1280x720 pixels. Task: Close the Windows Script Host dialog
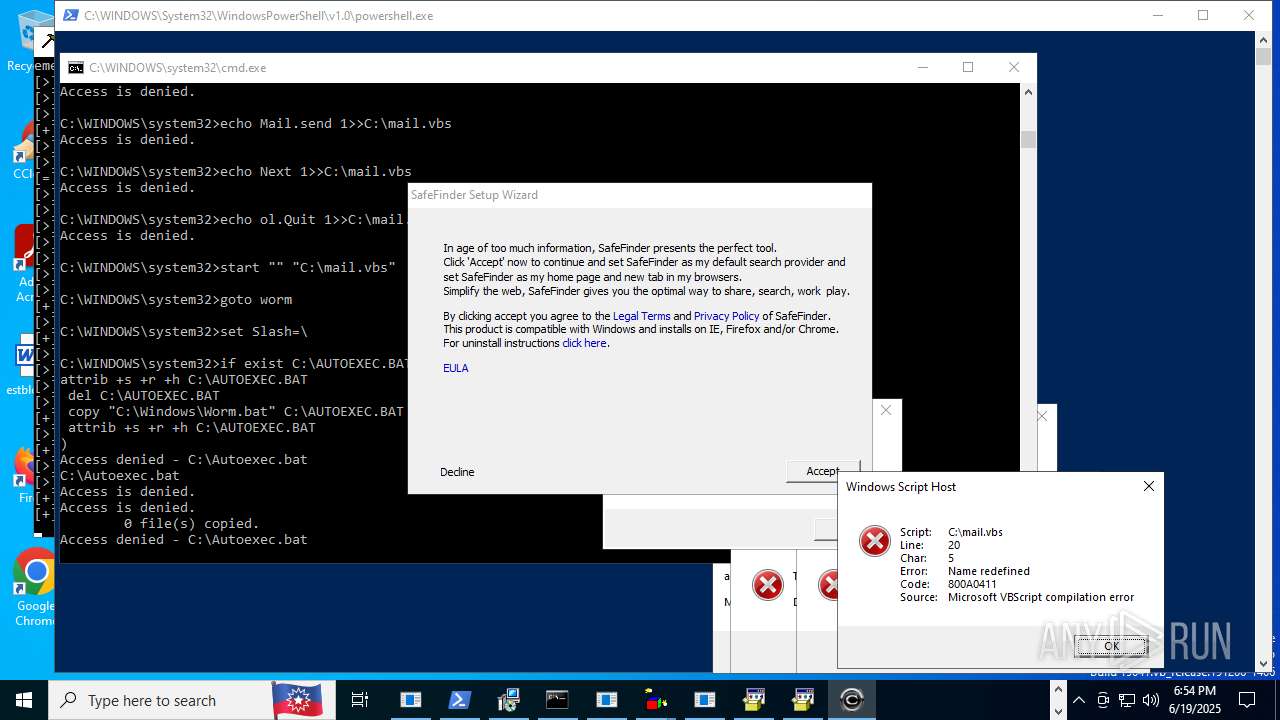(1149, 486)
